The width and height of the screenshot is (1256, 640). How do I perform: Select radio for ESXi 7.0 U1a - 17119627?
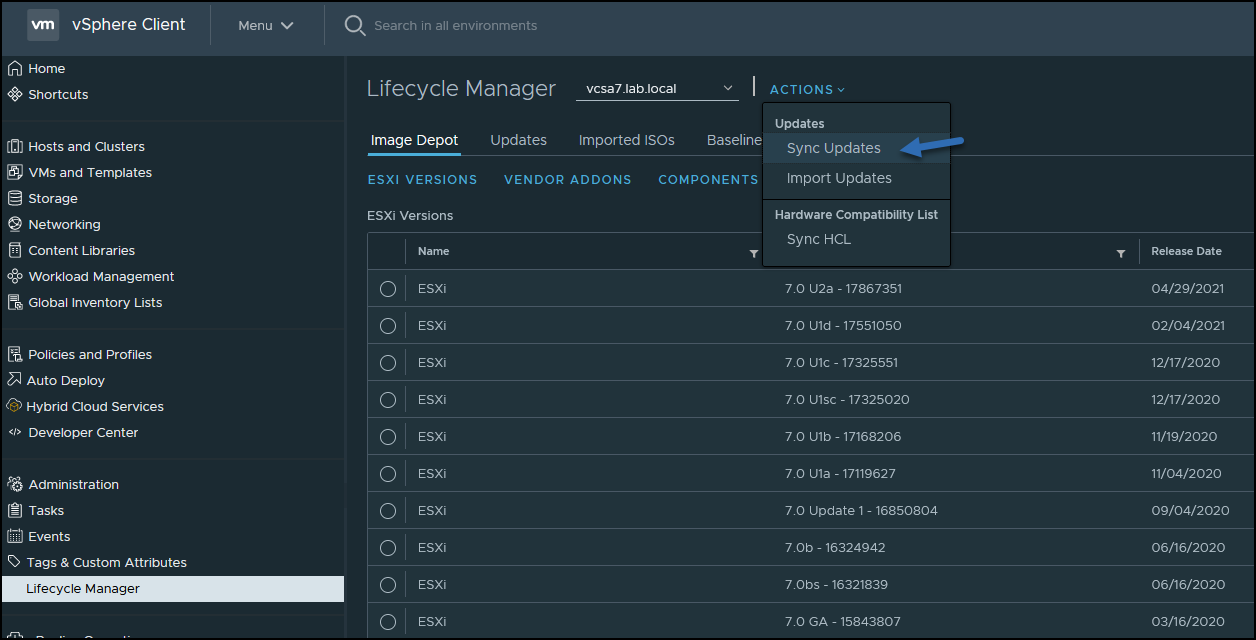[388, 474]
